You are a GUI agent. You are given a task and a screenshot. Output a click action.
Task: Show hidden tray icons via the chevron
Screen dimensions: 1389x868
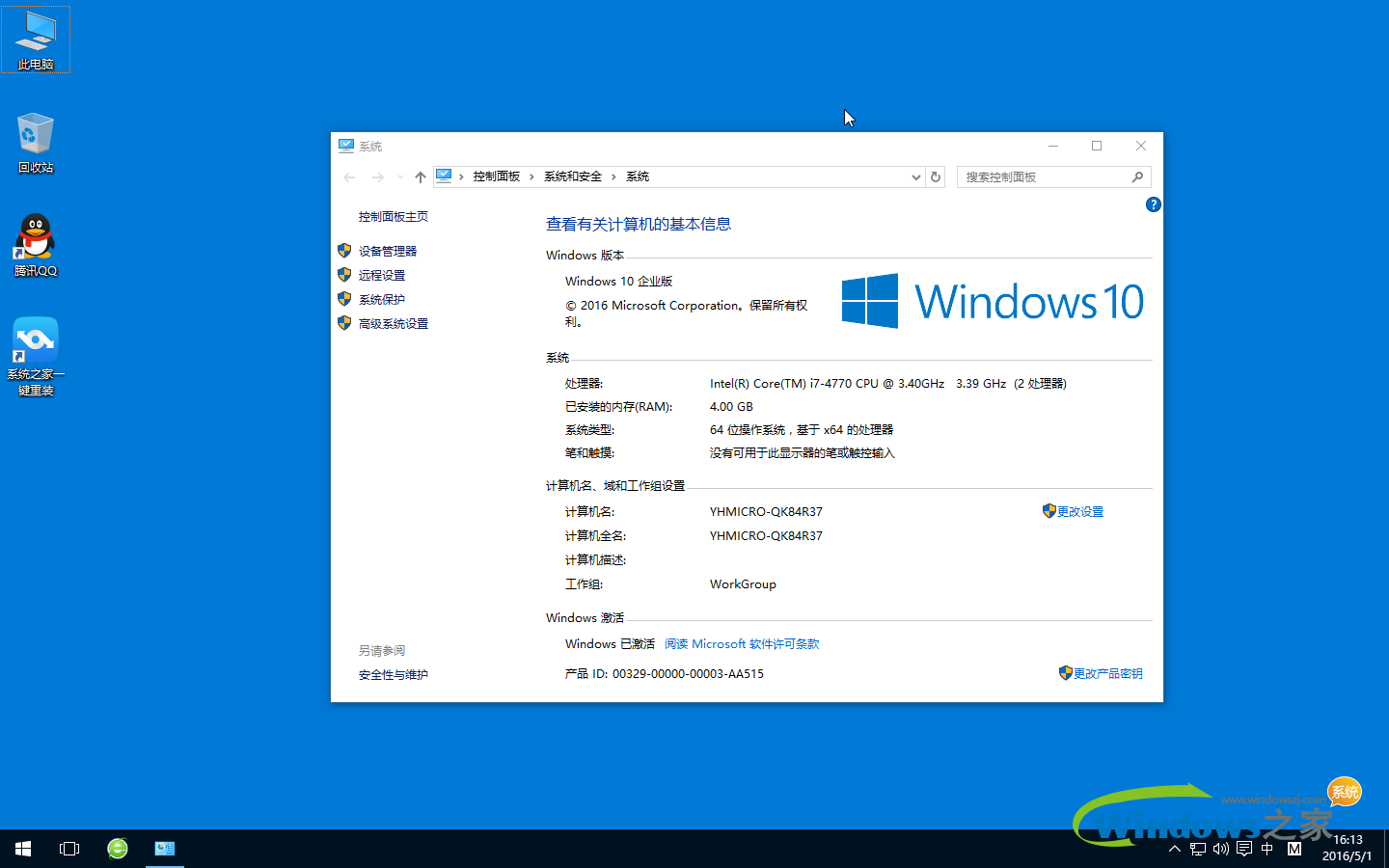coord(1174,848)
